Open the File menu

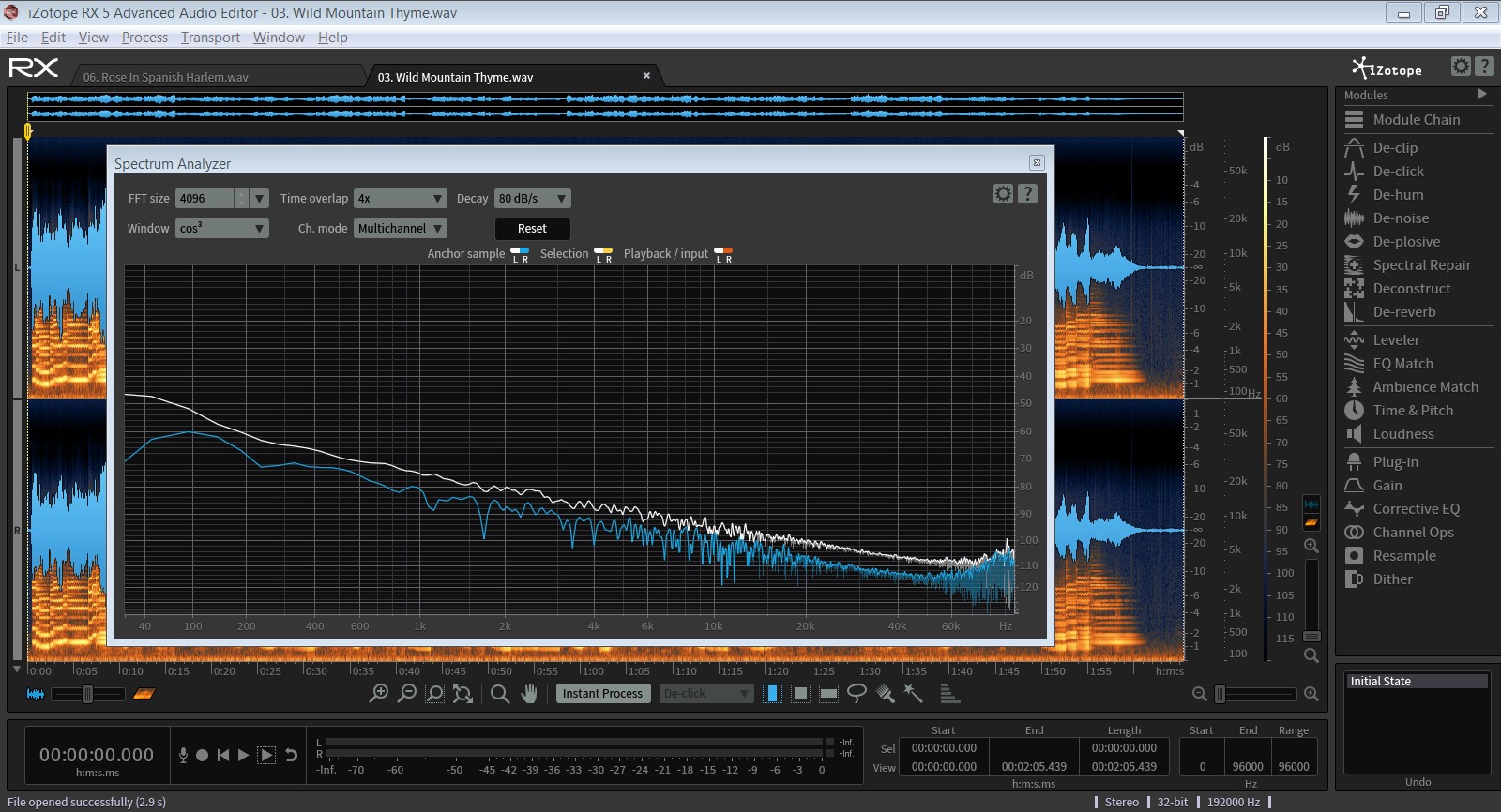17,38
